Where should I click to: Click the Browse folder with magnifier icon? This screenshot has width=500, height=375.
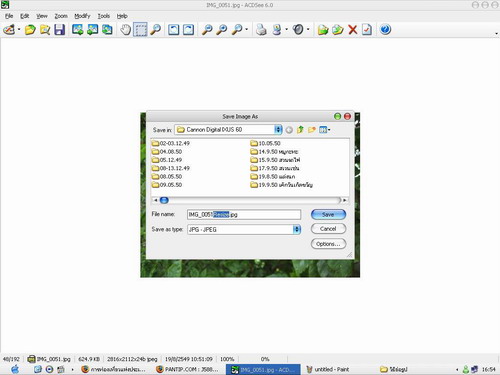coord(45,30)
